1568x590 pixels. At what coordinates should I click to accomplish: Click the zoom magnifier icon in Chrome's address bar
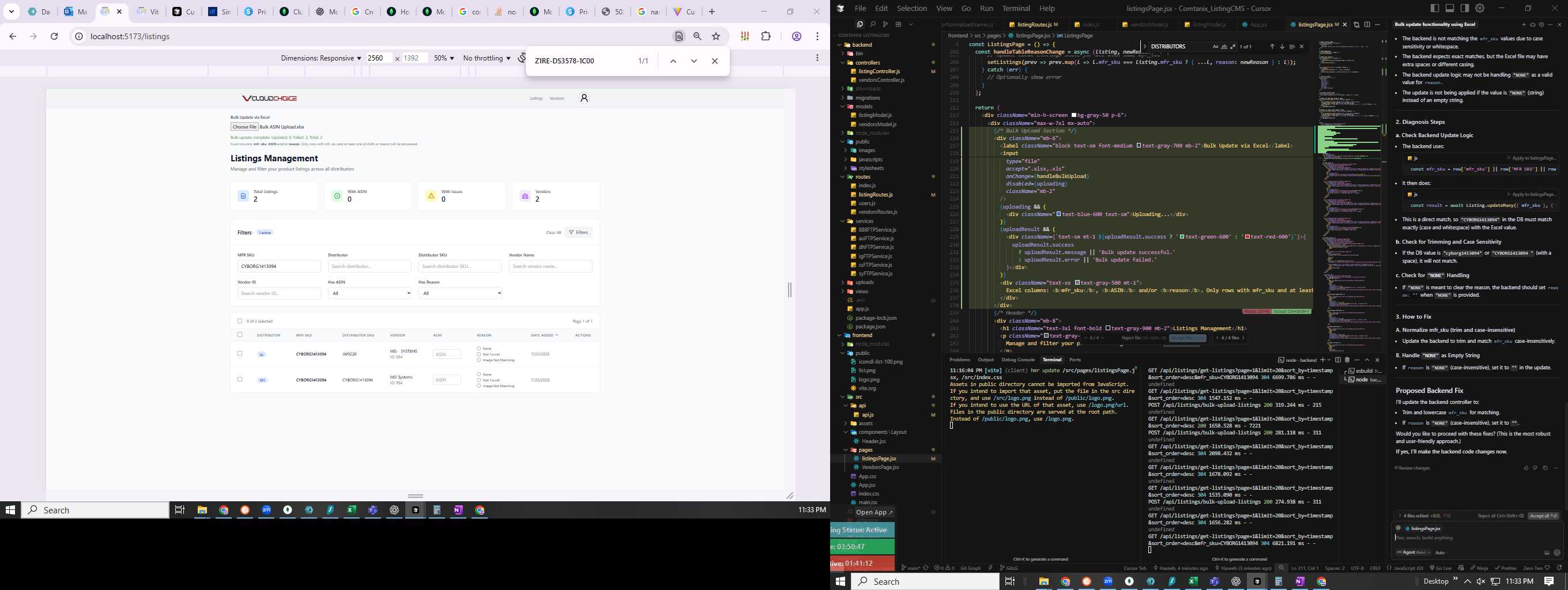pyautogui.click(x=698, y=36)
